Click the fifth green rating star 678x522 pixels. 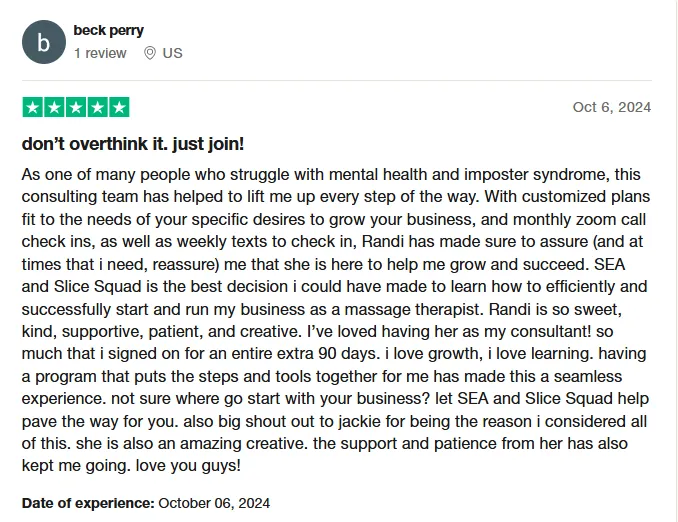point(119,107)
